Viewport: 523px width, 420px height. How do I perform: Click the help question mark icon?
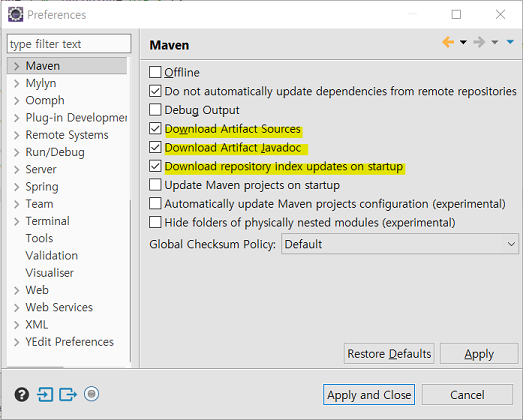(x=22, y=395)
